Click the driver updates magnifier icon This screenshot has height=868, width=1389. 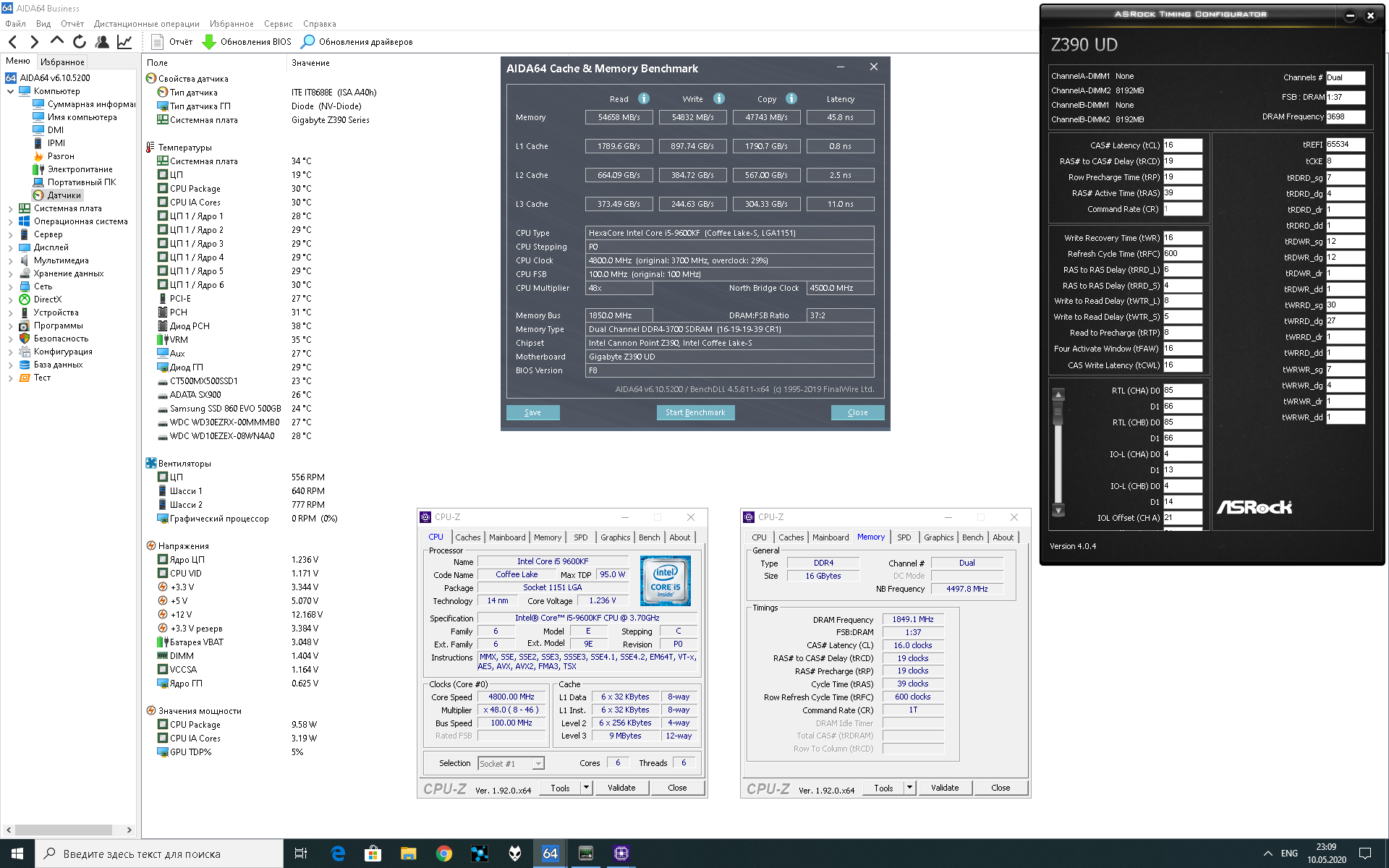pyautogui.click(x=308, y=42)
